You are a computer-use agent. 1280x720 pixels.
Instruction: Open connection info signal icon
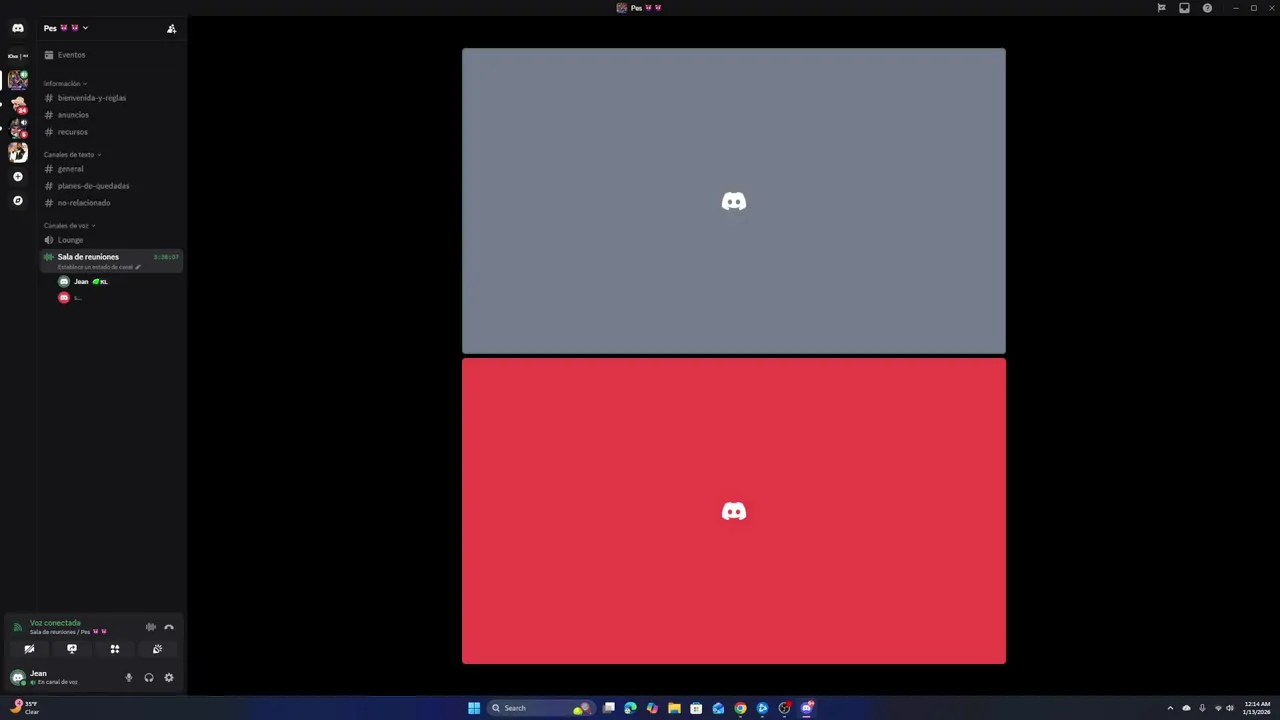[17, 627]
